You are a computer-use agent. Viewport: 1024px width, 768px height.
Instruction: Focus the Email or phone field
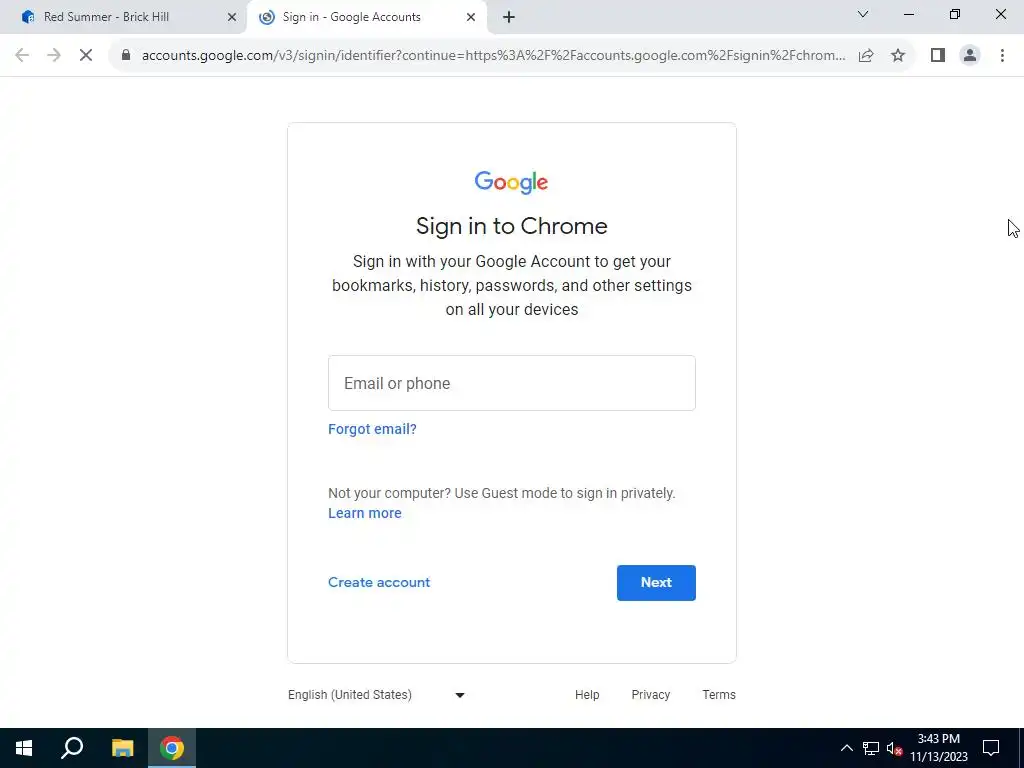pyautogui.click(x=511, y=383)
